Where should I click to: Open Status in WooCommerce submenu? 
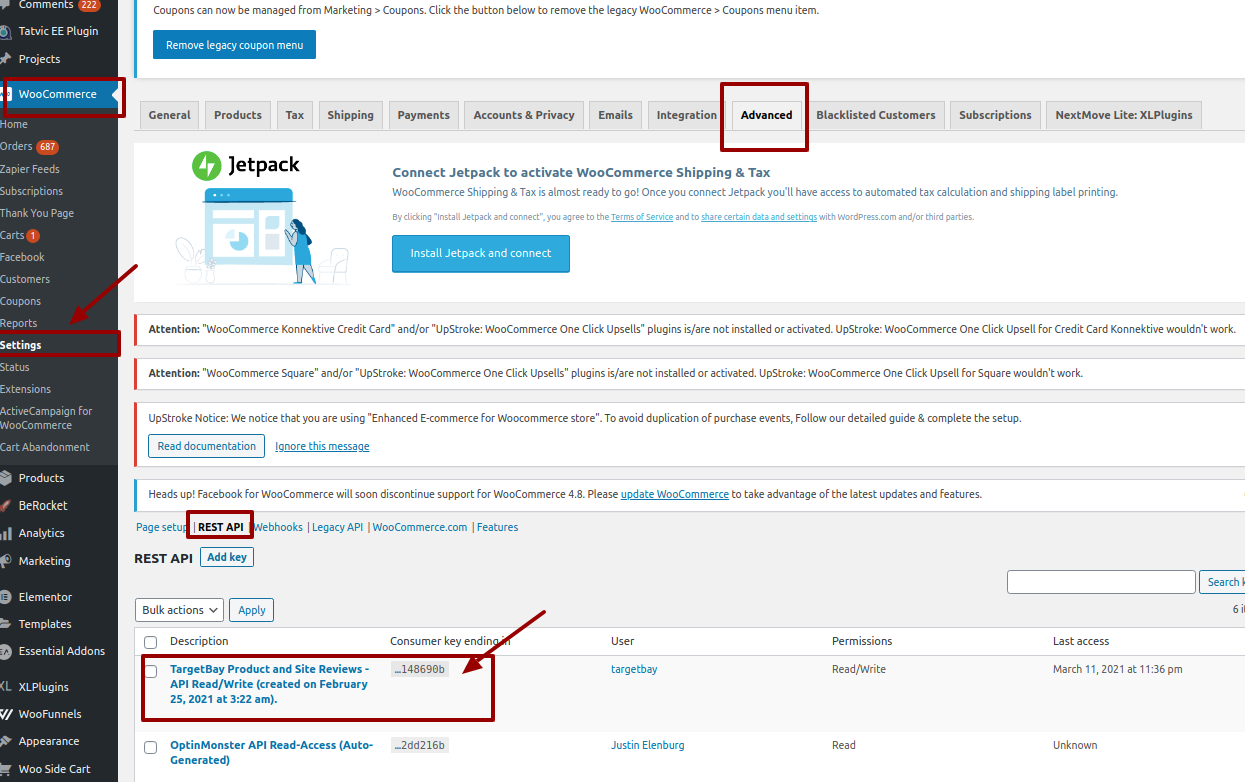[x=15, y=367]
